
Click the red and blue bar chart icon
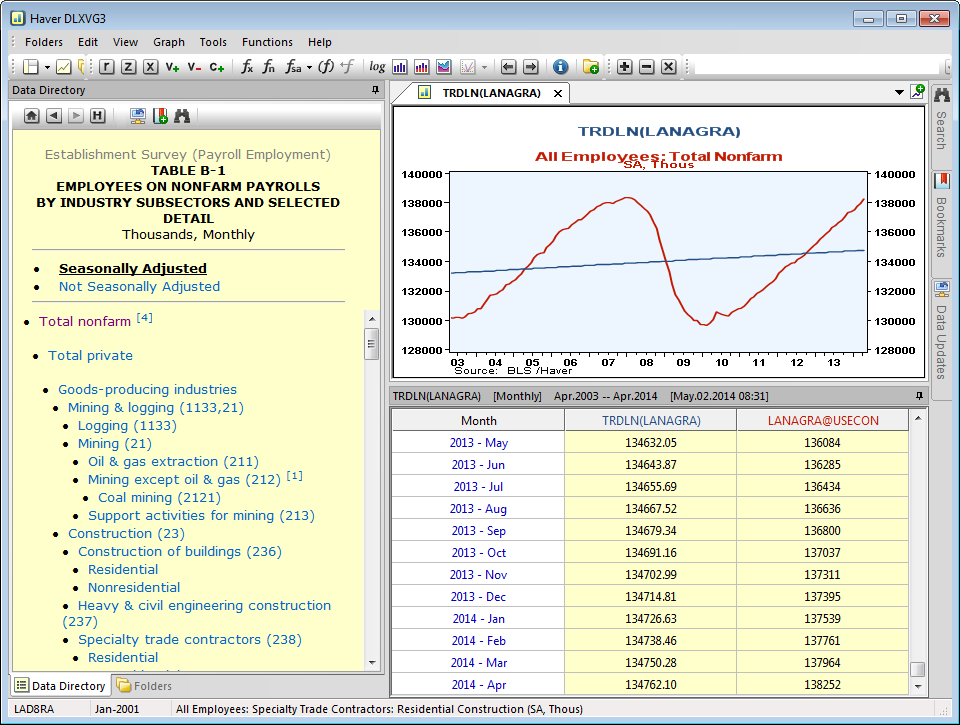pos(422,67)
